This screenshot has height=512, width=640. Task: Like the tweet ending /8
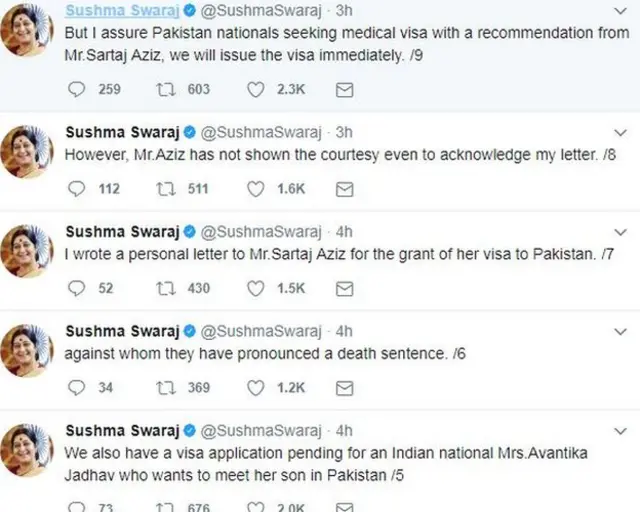(x=255, y=188)
